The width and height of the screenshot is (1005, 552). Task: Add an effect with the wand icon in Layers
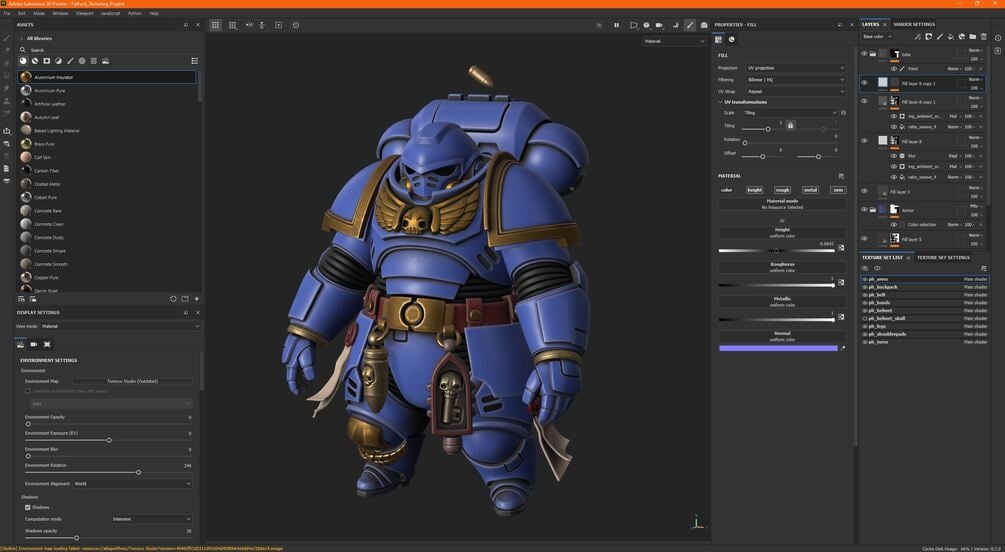(917, 37)
